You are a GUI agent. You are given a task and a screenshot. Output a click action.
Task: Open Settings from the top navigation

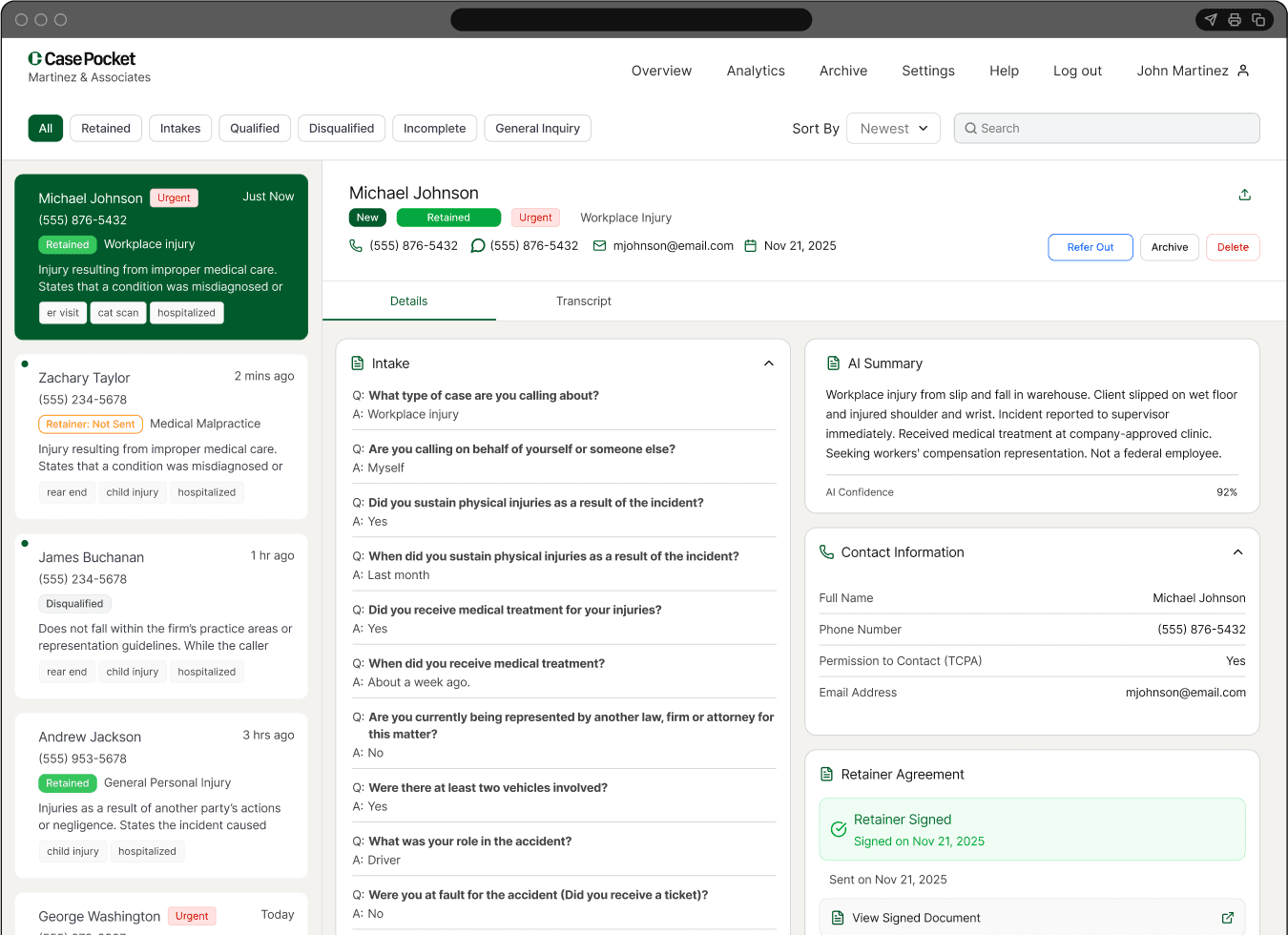tap(928, 71)
